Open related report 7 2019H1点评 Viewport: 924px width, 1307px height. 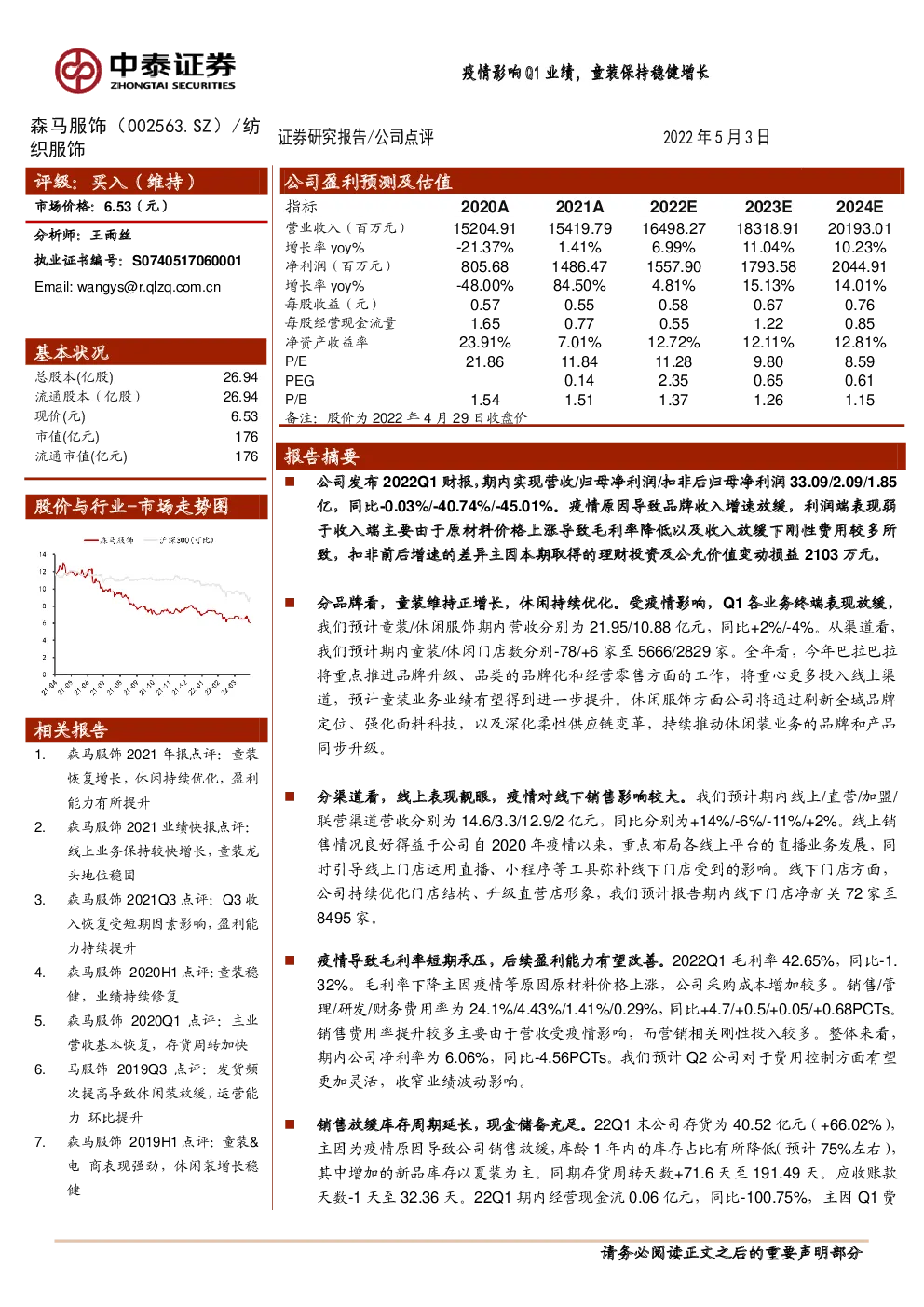coord(162,1165)
